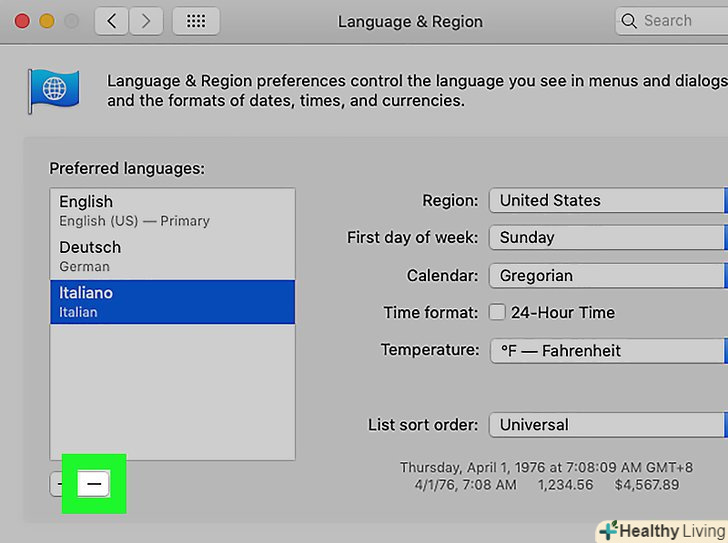Click the Healthy Living logo
This screenshot has height=543, width=728.
[x=661, y=530]
